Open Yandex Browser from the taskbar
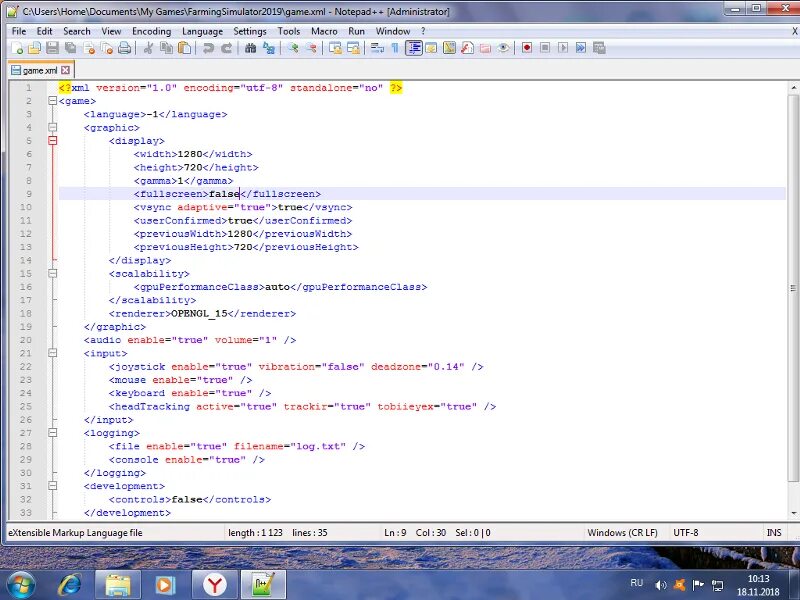The width and height of the screenshot is (800, 600). click(215, 585)
